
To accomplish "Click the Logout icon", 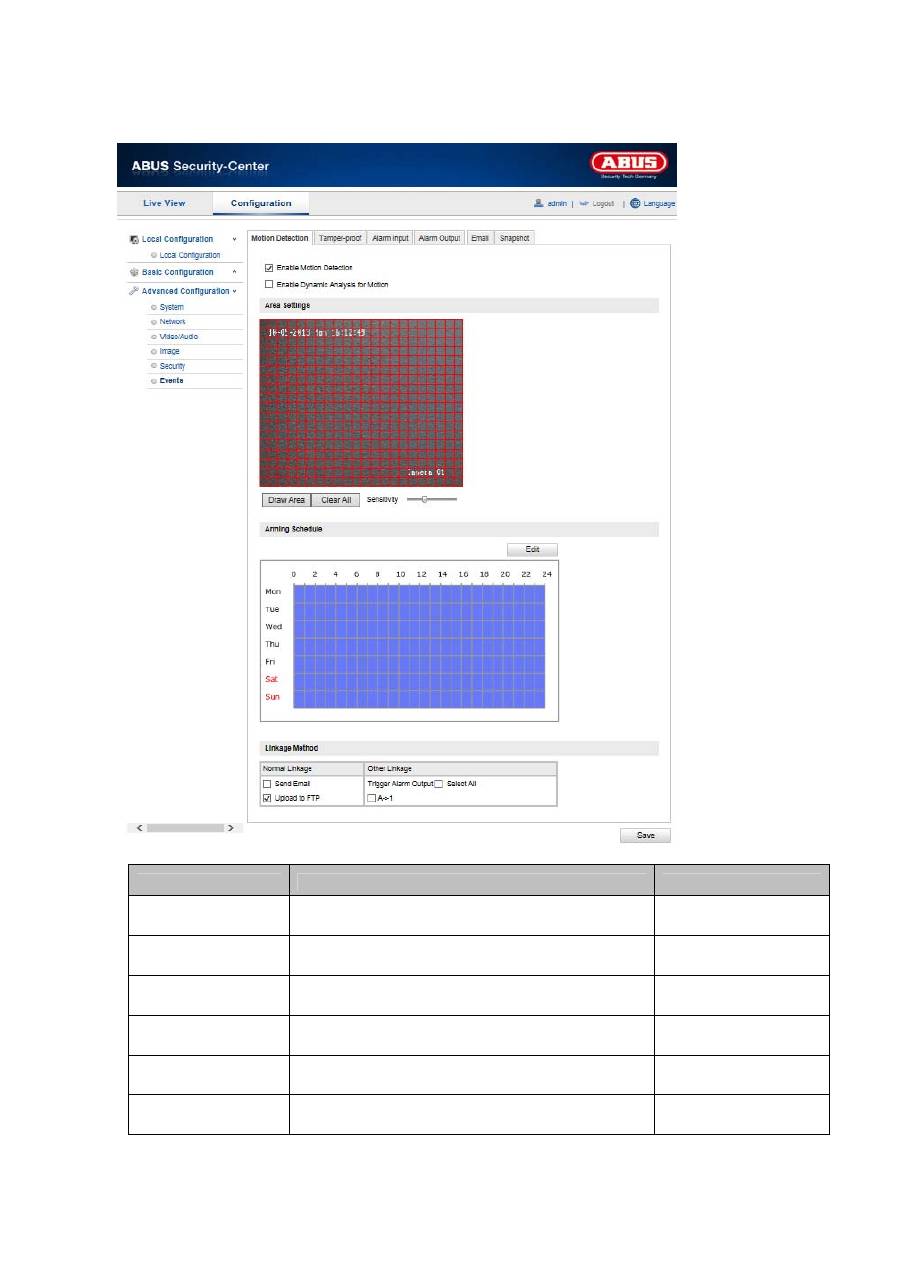I will (585, 203).
